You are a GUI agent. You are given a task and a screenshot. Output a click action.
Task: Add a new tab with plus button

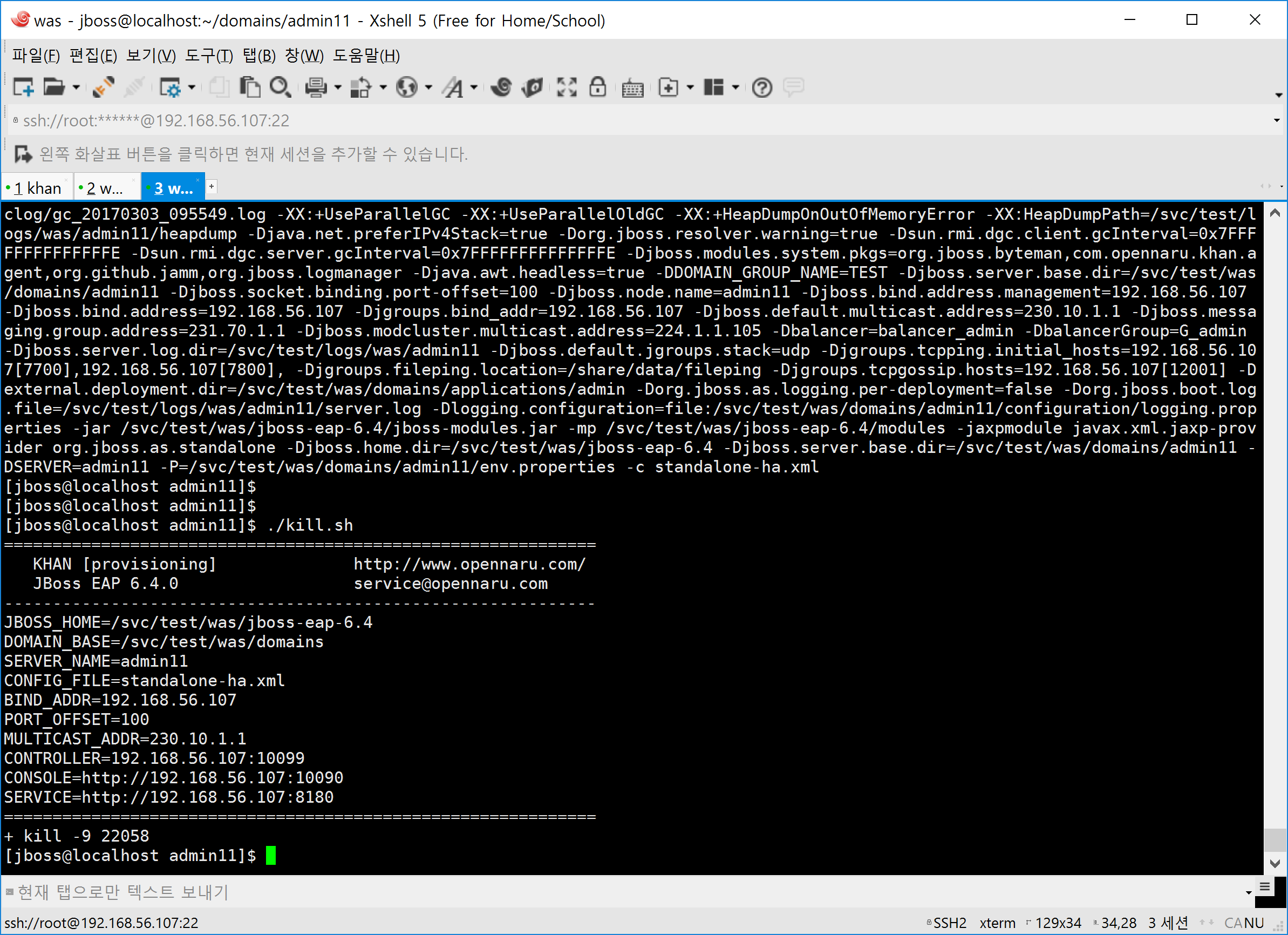212,186
